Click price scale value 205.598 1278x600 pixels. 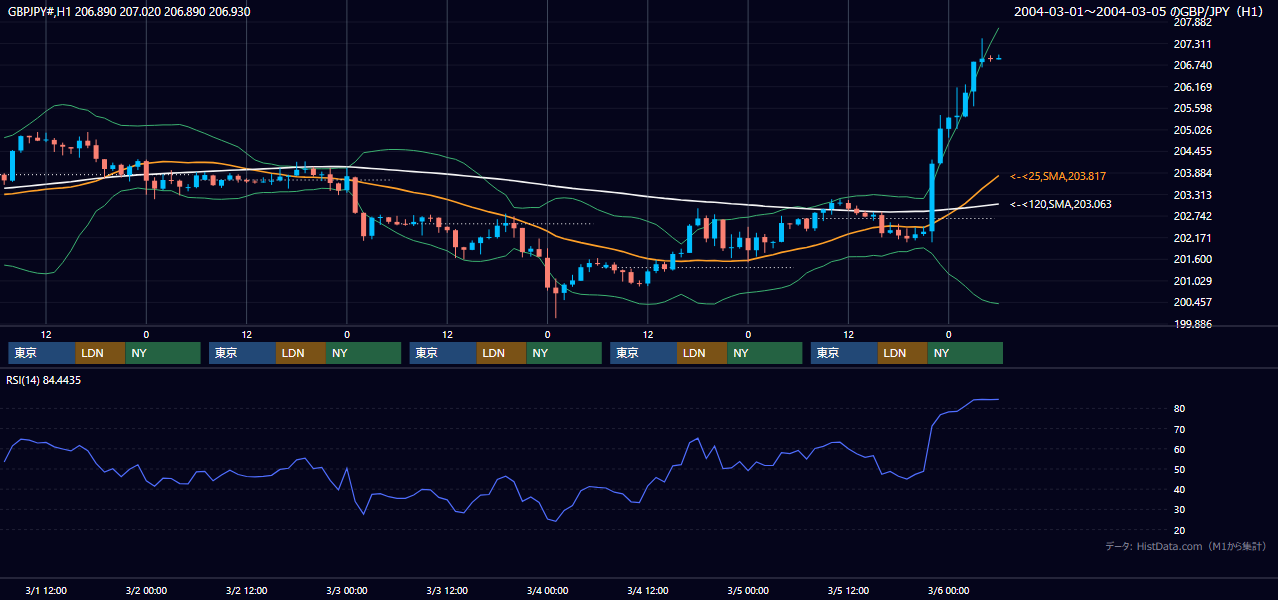pos(1192,108)
